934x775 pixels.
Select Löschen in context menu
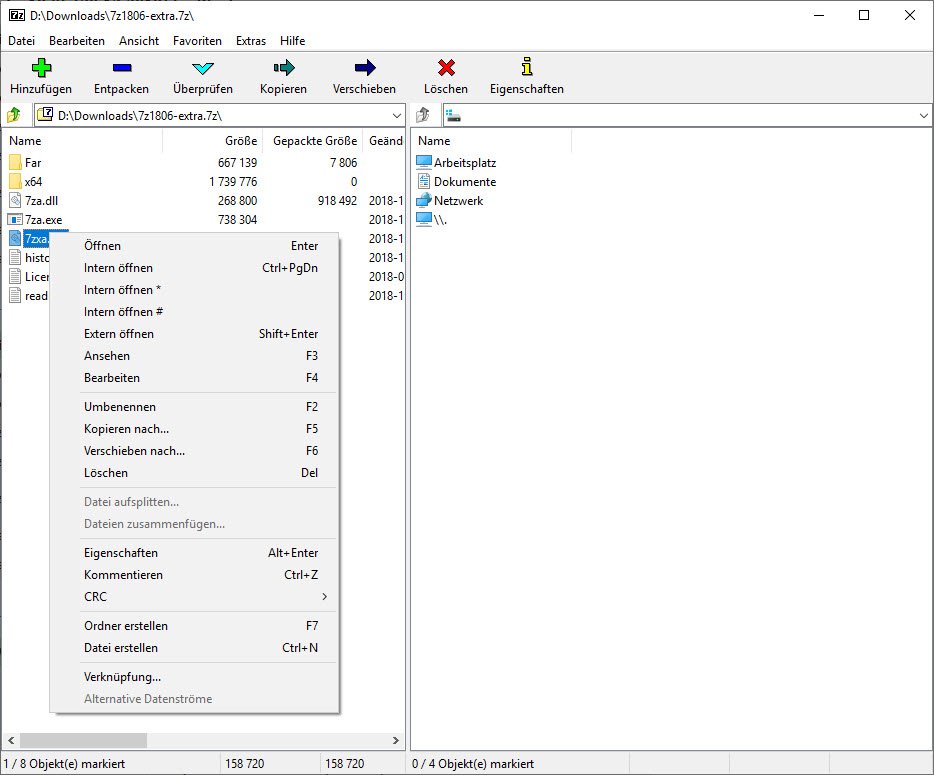pos(195,472)
